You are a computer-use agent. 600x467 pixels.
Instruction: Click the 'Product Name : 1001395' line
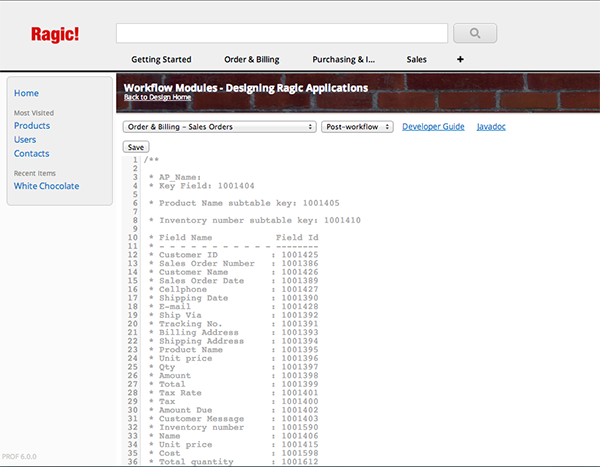coord(233,349)
